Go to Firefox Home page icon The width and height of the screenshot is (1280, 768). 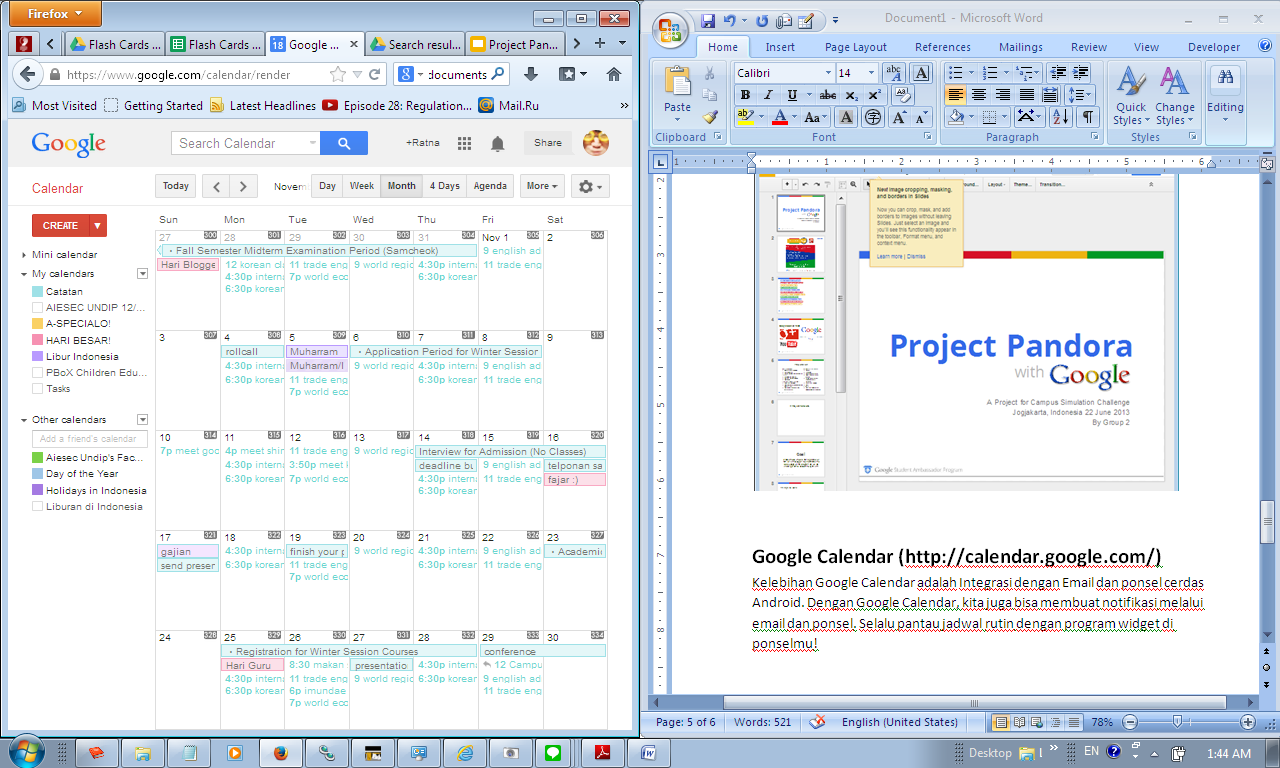[614, 74]
